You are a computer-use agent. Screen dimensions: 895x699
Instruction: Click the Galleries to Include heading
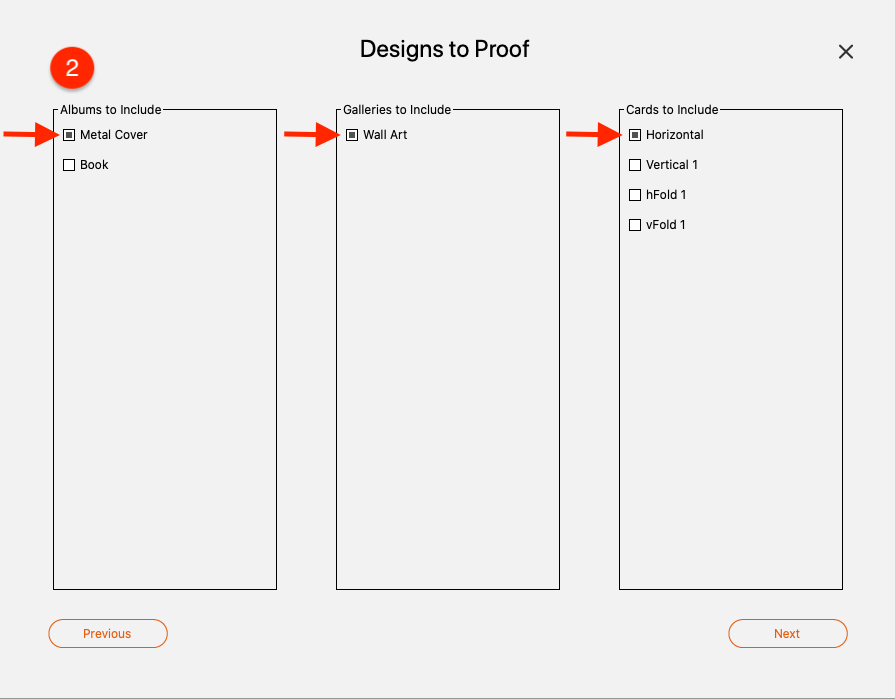(397, 110)
